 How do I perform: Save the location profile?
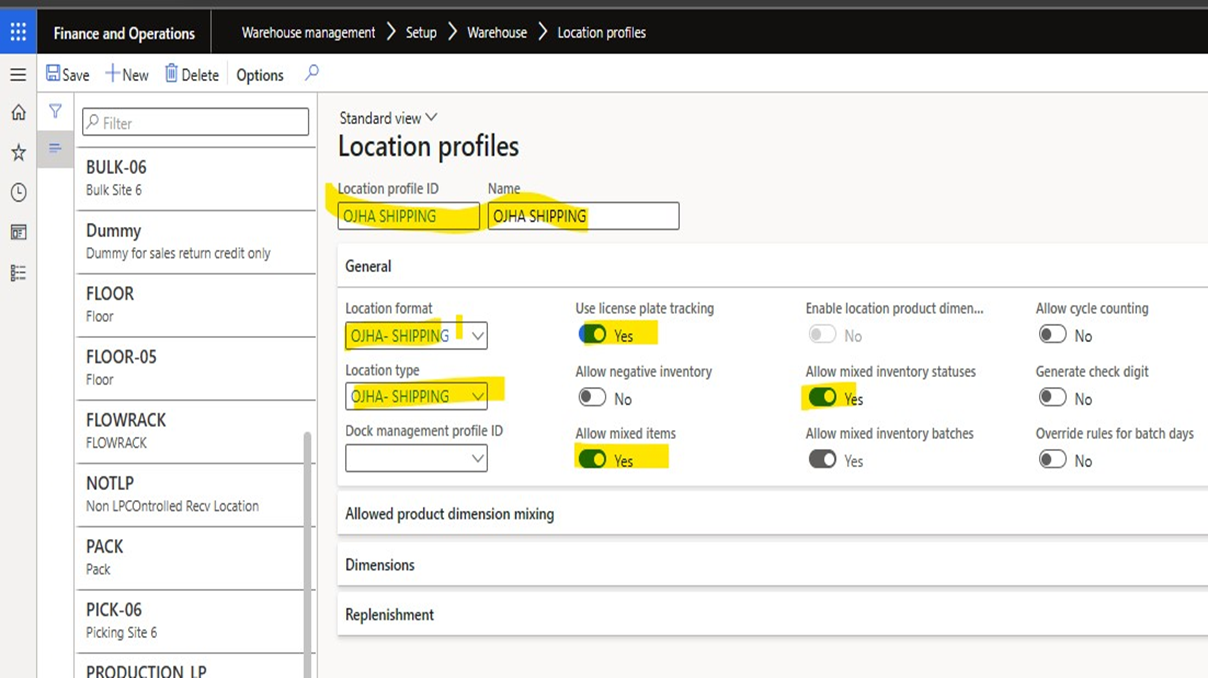pyautogui.click(x=67, y=75)
